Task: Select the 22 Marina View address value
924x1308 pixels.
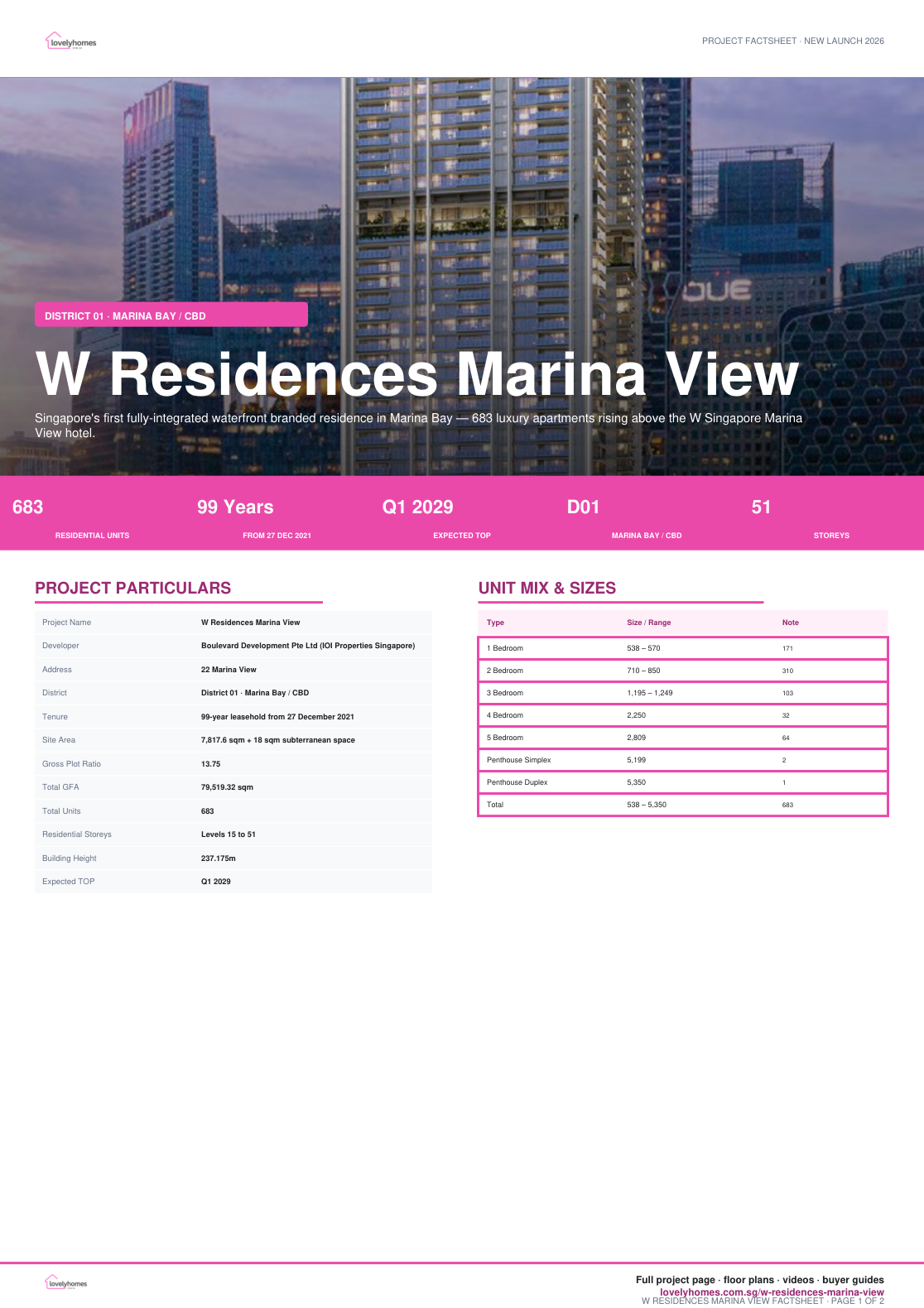Action: (x=229, y=670)
